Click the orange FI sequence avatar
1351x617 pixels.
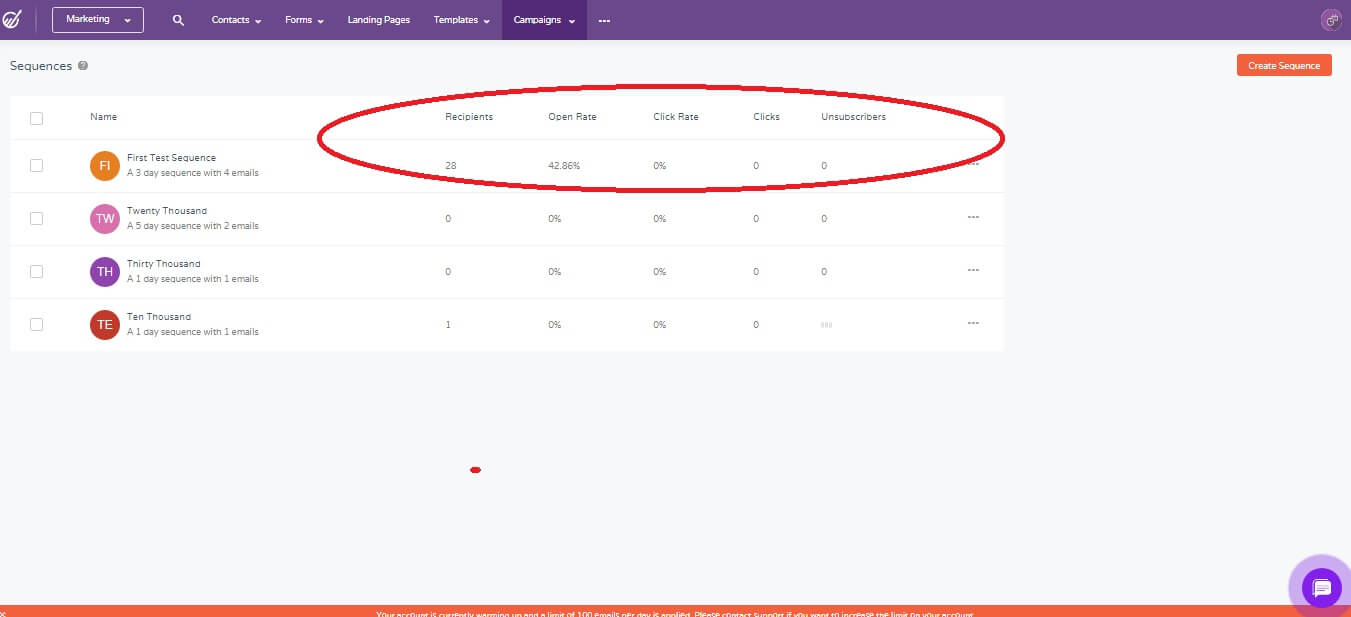coord(105,166)
